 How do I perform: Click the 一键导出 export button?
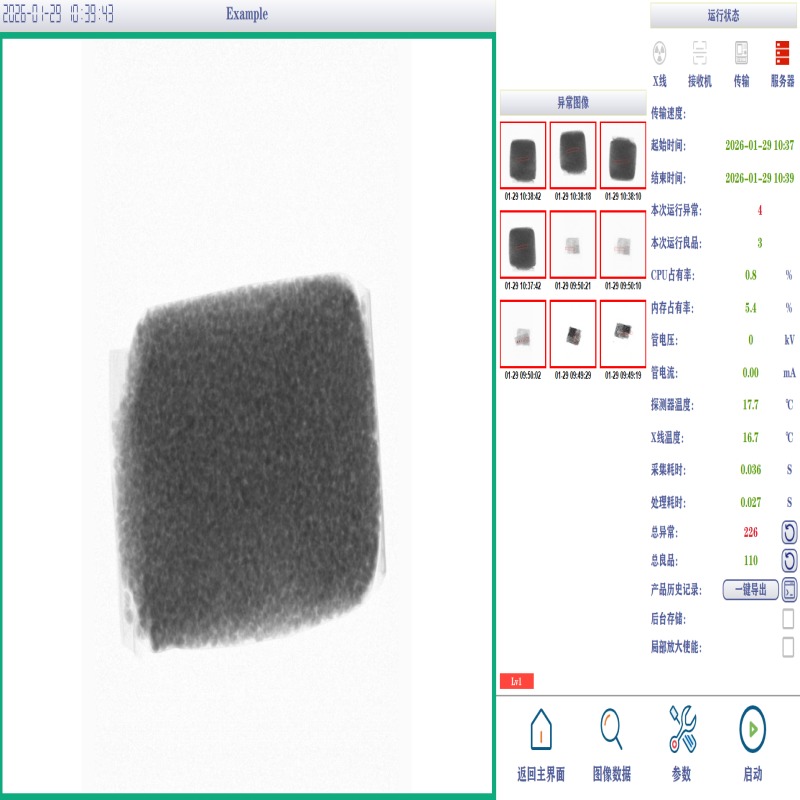[750, 590]
